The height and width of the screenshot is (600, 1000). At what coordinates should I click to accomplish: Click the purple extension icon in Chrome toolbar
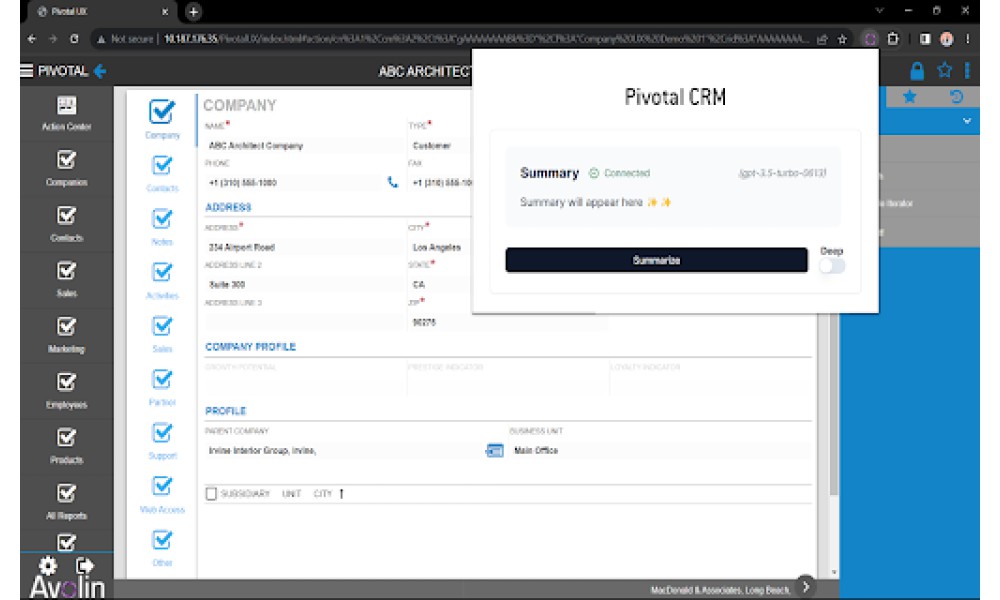[870, 39]
